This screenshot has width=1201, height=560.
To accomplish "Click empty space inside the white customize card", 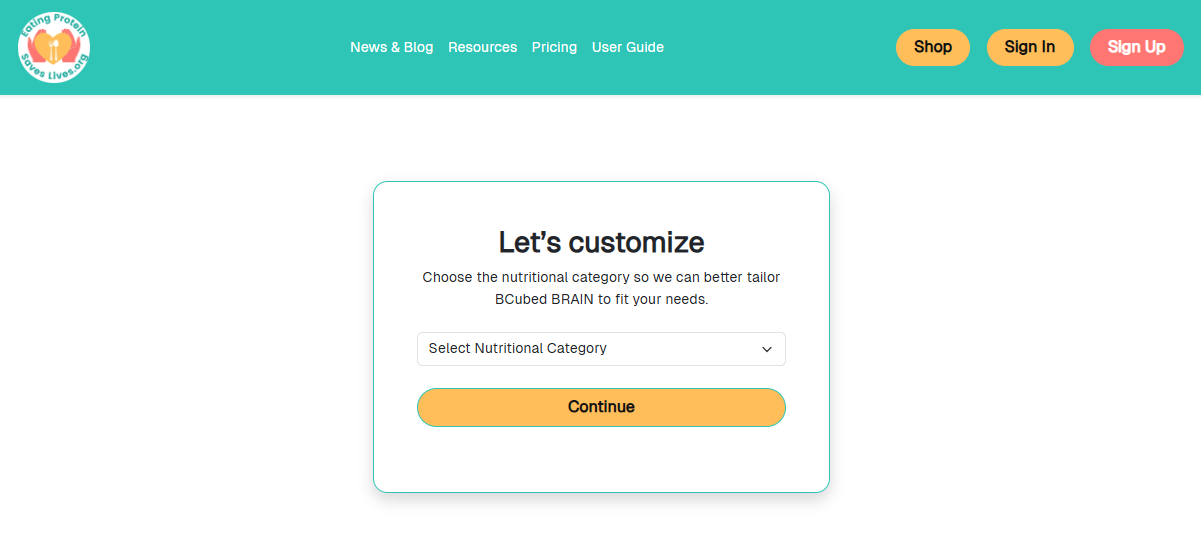I will (601, 460).
